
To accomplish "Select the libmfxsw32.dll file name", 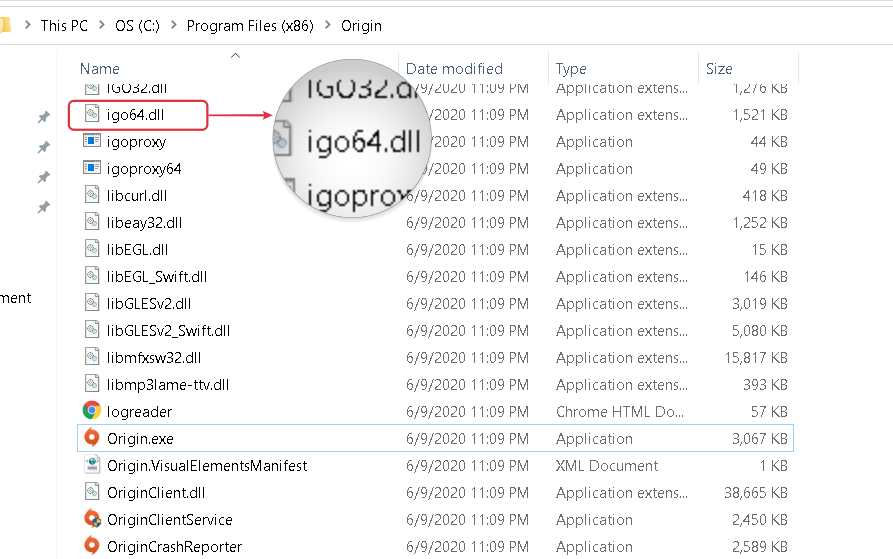I will (x=154, y=358).
